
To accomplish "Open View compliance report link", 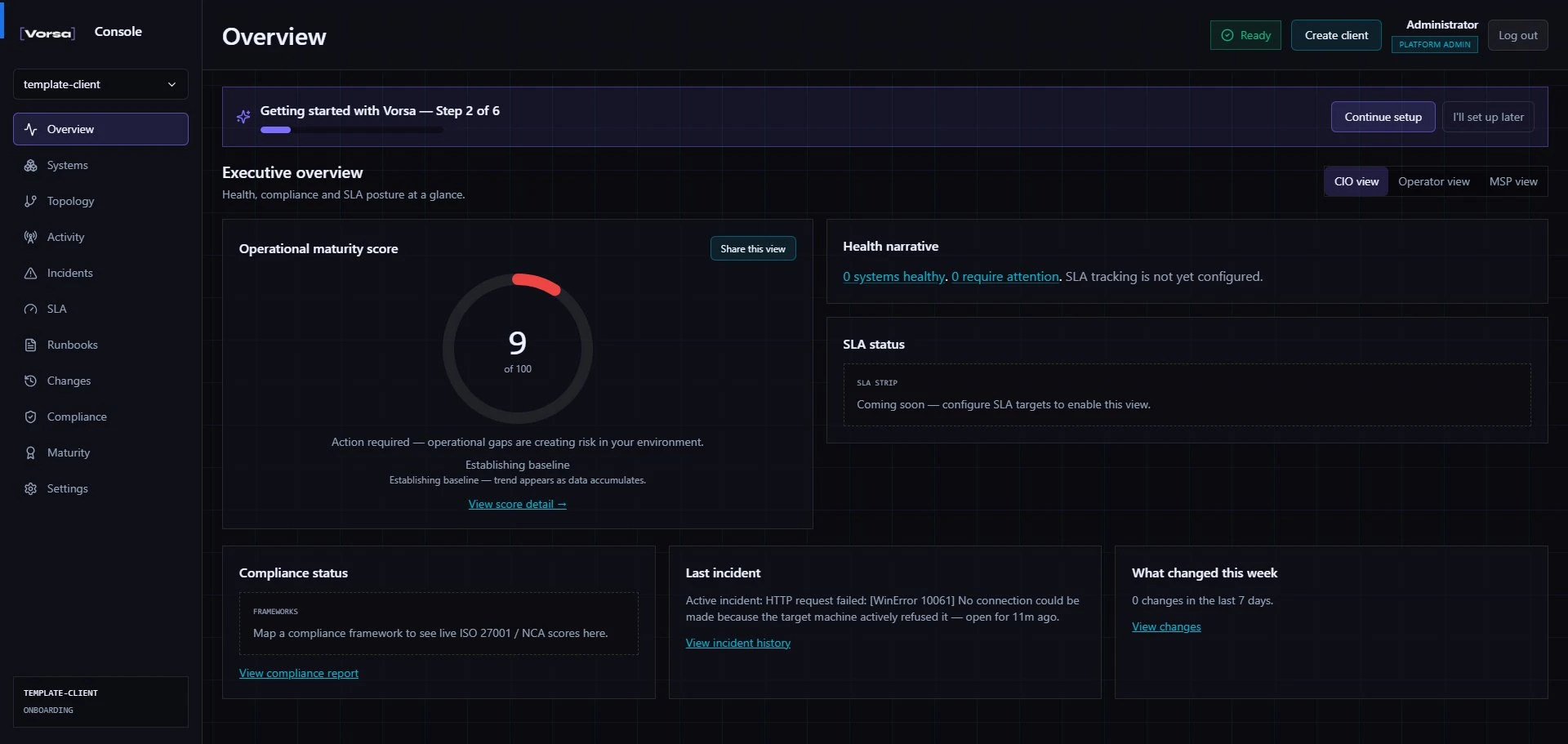I will [x=298, y=673].
